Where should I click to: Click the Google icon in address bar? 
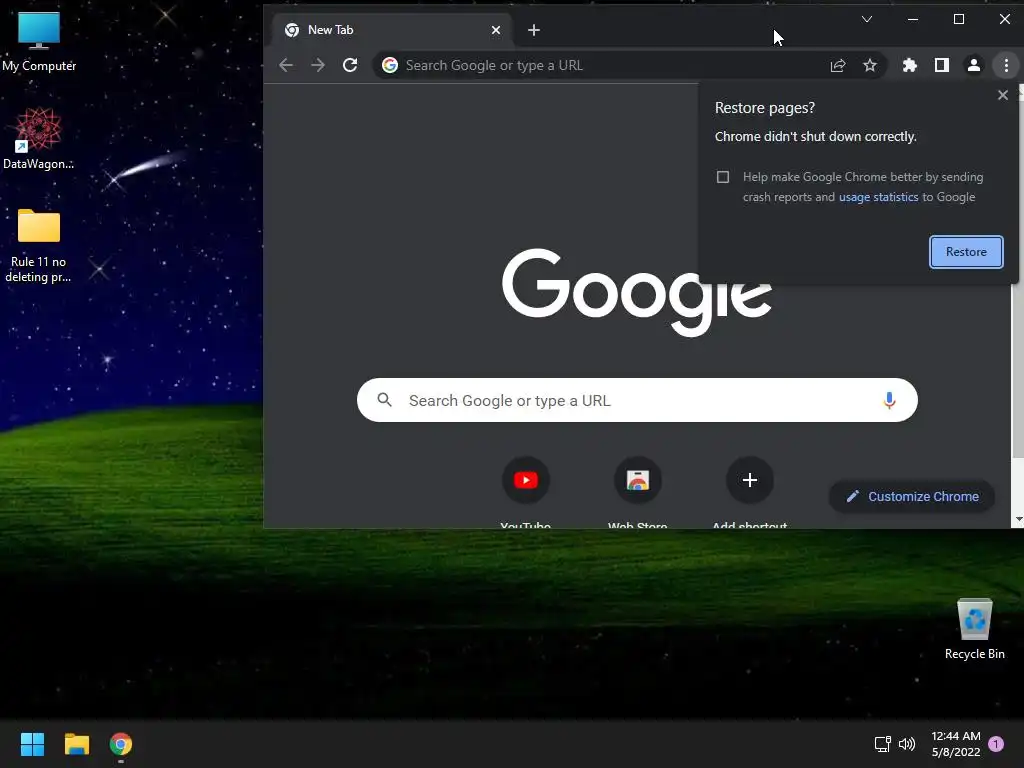pyautogui.click(x=390, y=65)
